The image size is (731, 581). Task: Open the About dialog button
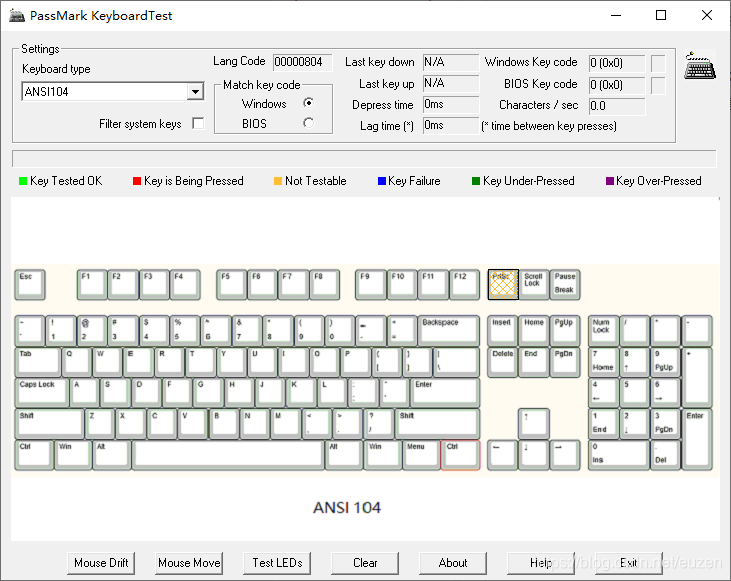tap(453, 563)
